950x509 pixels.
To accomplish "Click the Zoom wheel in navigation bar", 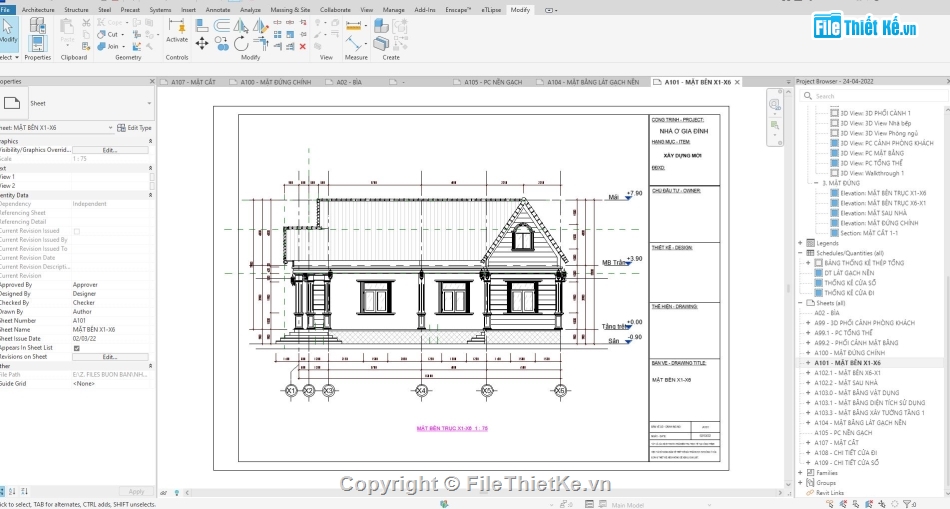I will click(774, 104).
